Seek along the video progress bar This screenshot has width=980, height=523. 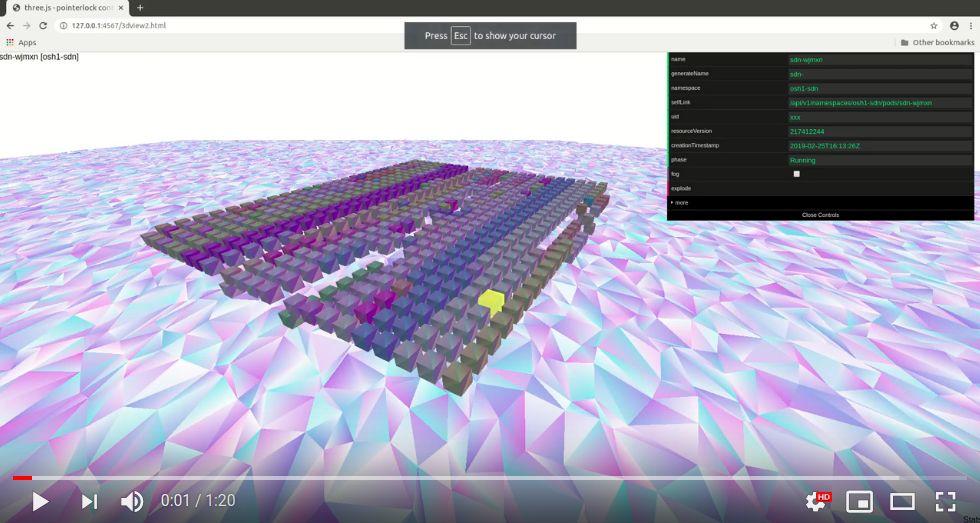[490, 478]
